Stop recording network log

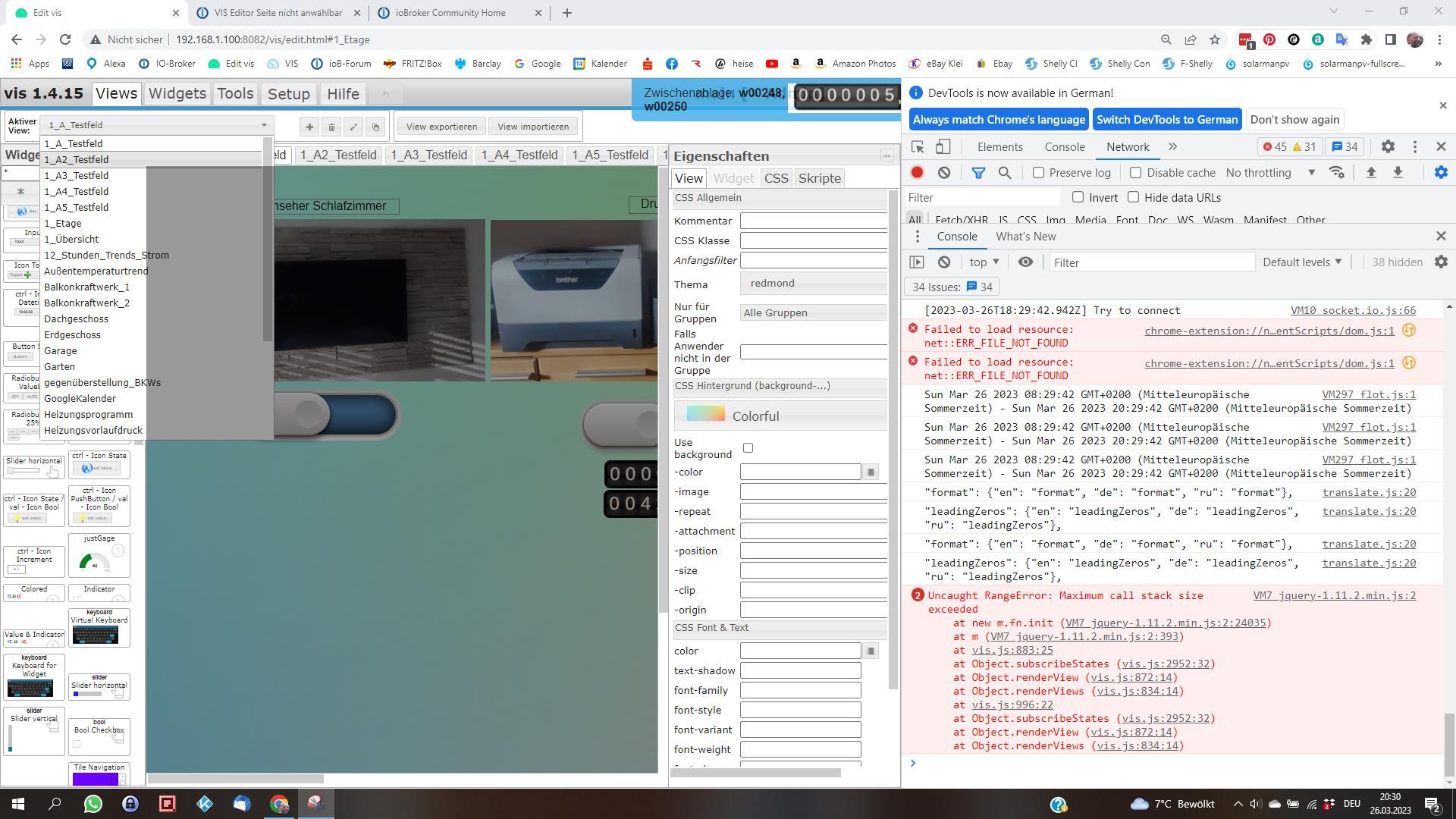(x=917, y=173)
